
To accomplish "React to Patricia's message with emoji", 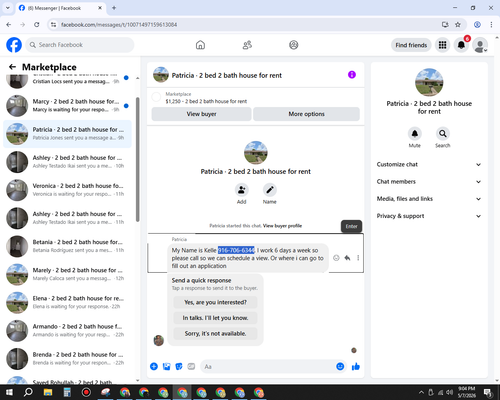I will click(336, 258).
